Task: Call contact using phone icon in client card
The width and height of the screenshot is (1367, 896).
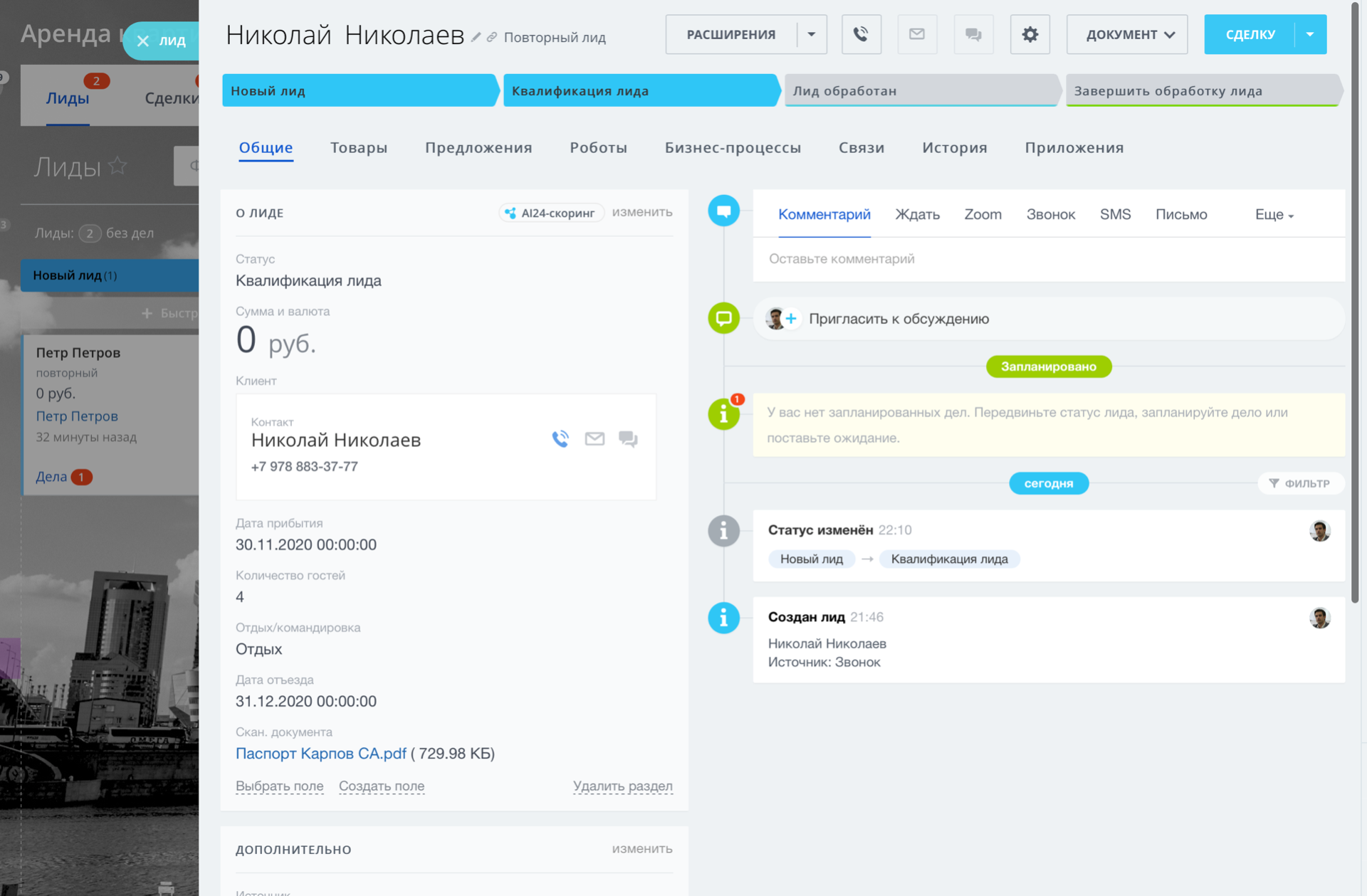Action: (560, 439)
